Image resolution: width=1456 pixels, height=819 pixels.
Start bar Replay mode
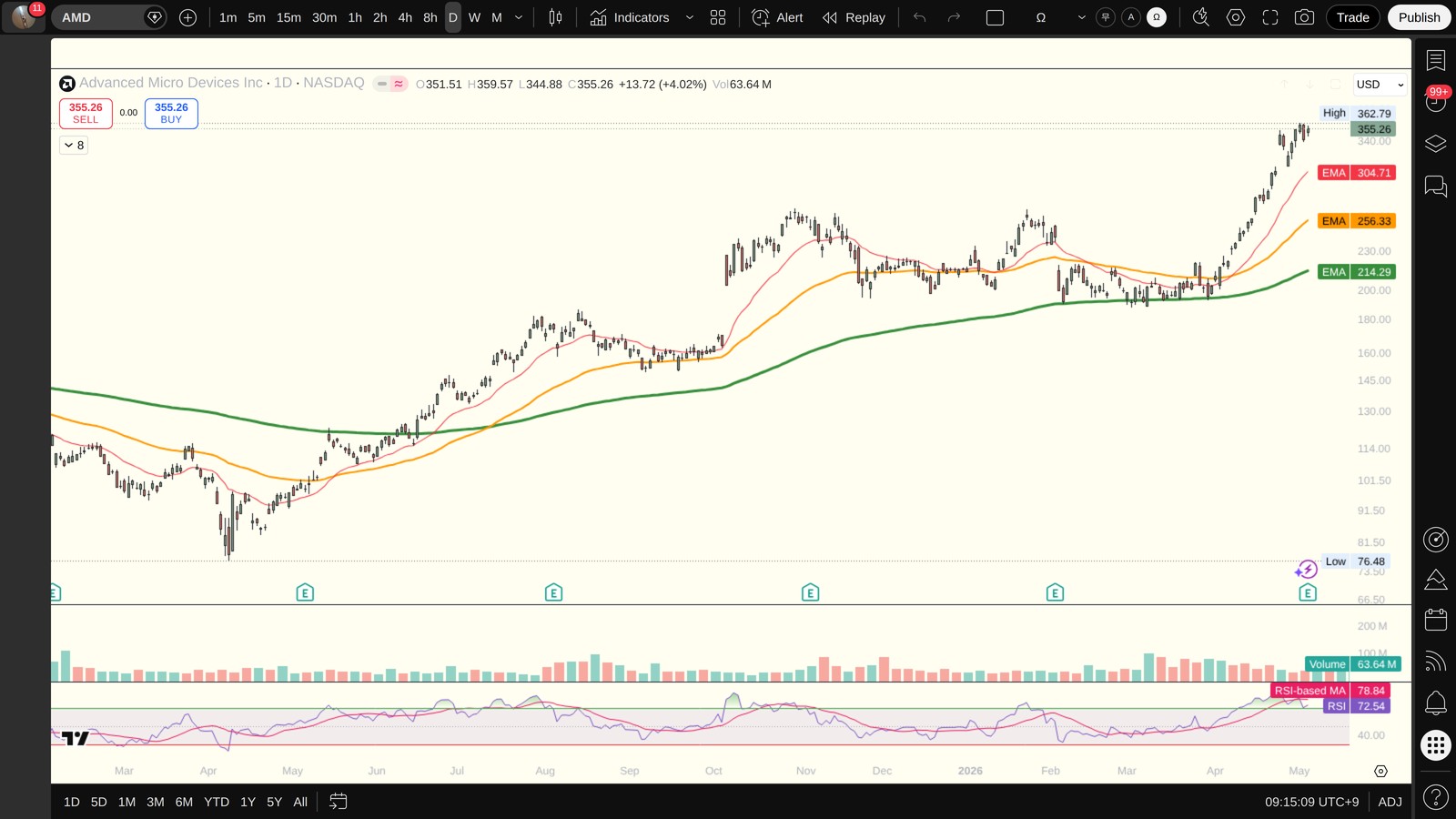tap(854, 17)
